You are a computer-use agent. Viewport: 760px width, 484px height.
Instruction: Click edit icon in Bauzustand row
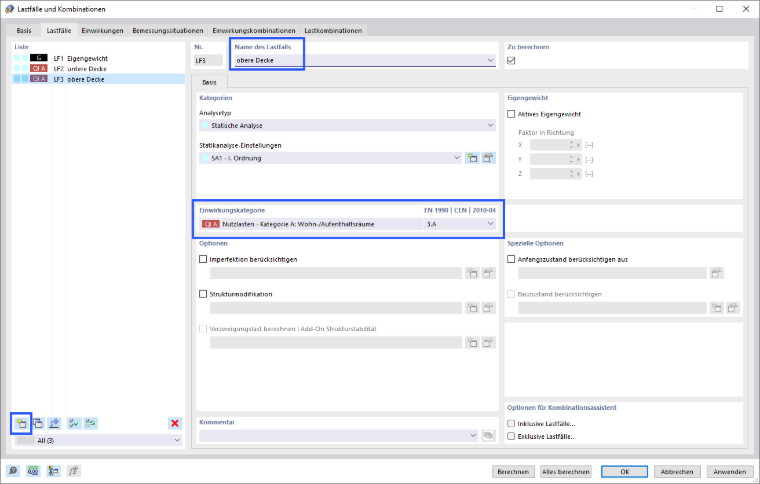(x=732, y=308)
